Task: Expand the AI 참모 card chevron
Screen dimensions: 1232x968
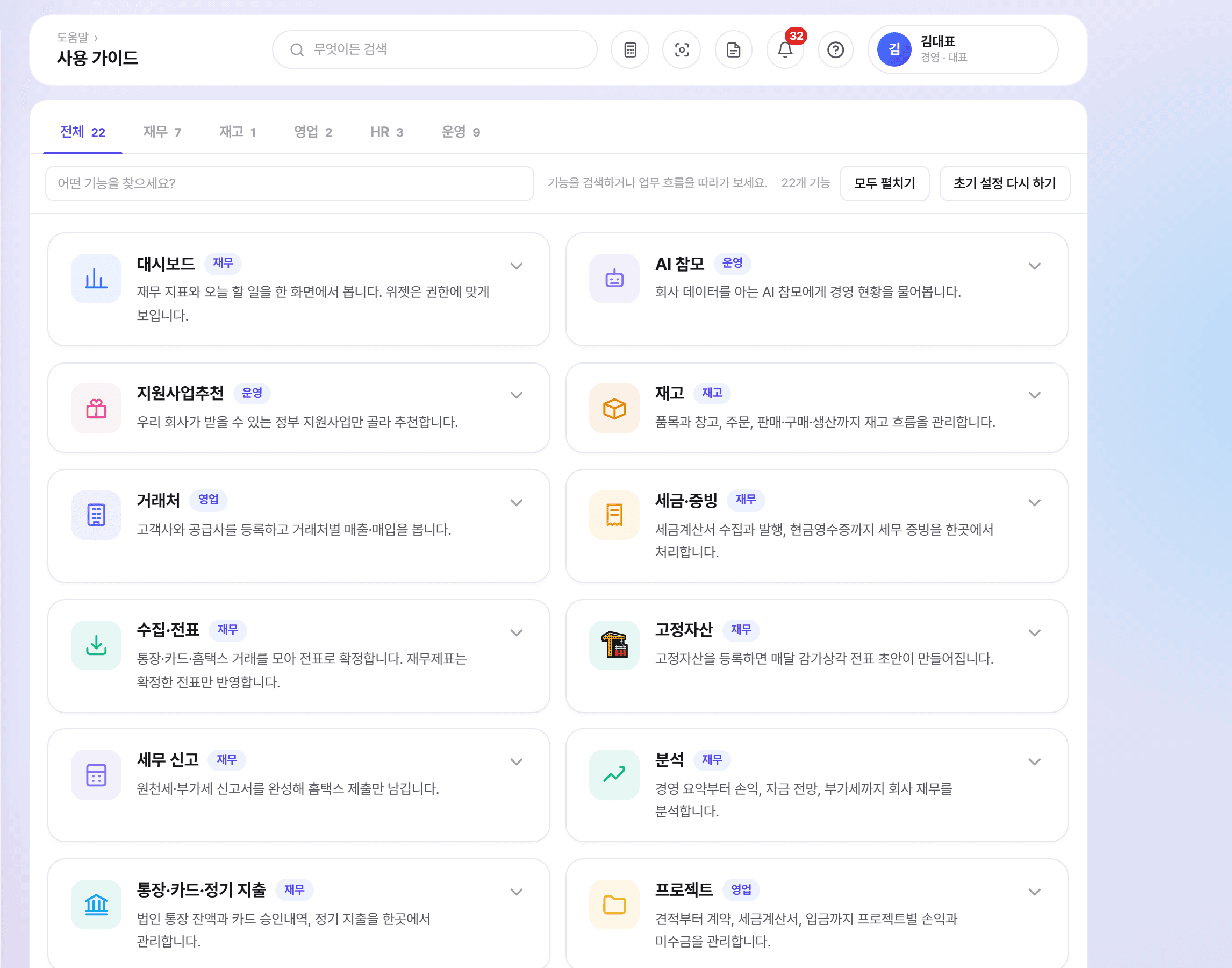Action: pyautogui.click(x=1034, y=266)
